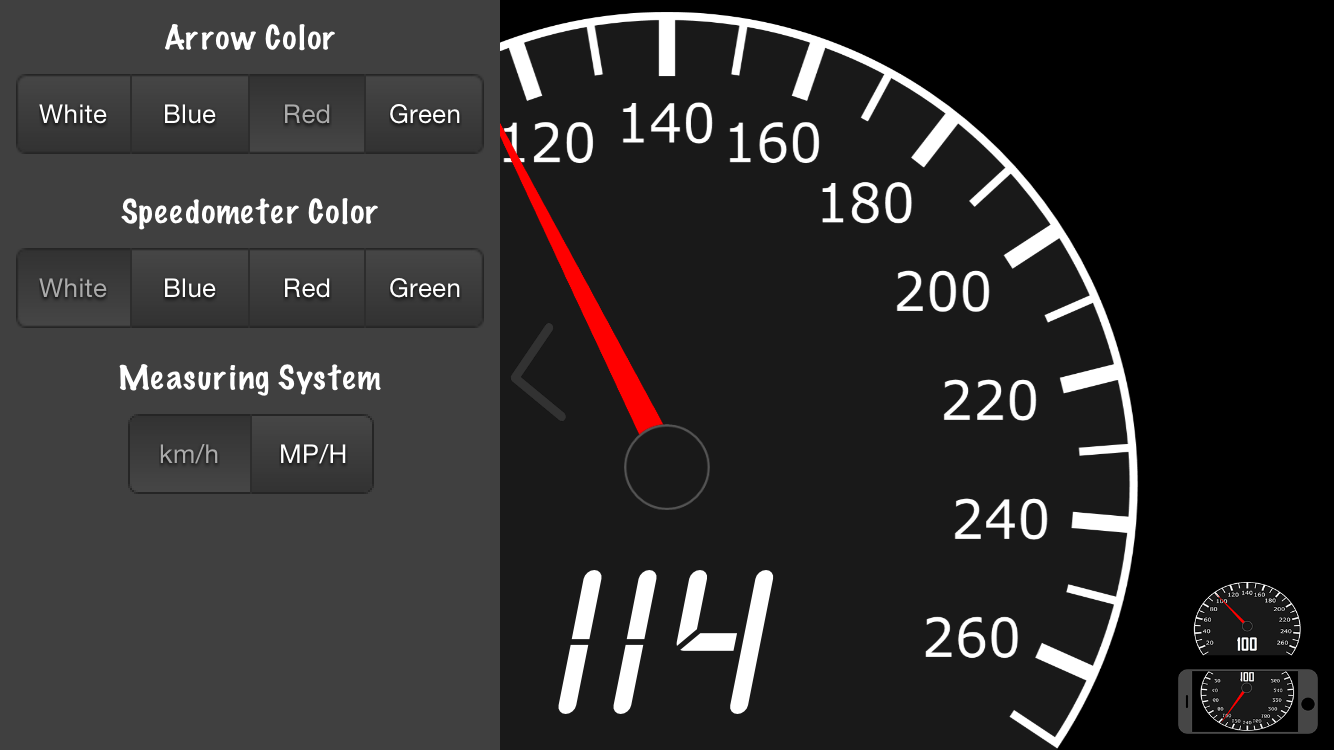
Task: Switch measuring system to km/h
Action: coord(190,454)
